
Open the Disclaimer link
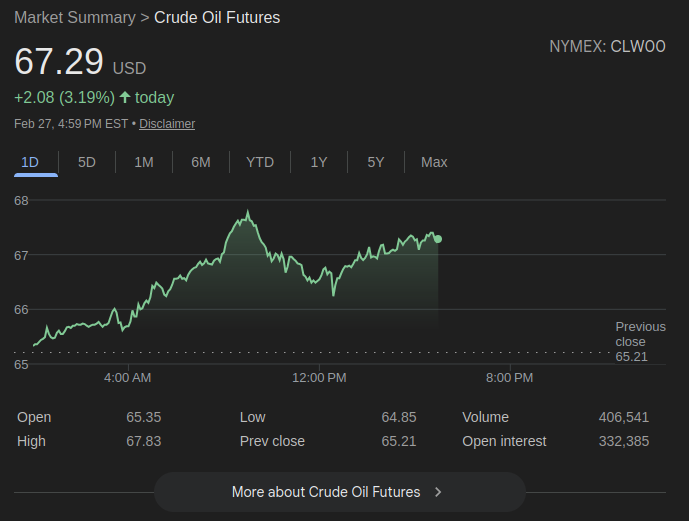pyautogui.click(x=167, y=124)
